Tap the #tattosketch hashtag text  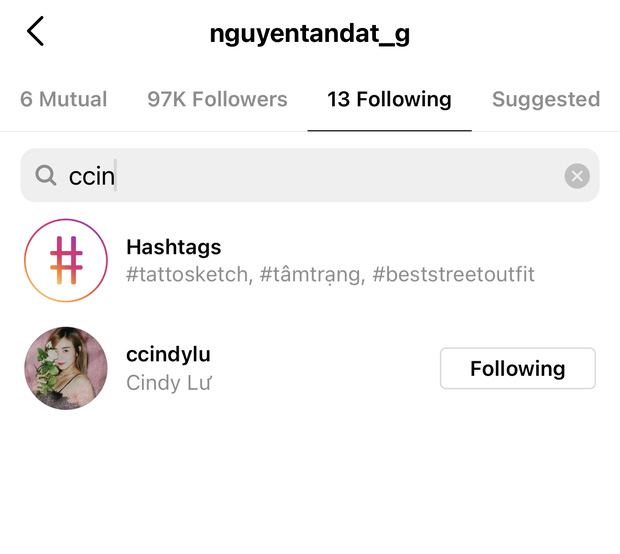187,274
